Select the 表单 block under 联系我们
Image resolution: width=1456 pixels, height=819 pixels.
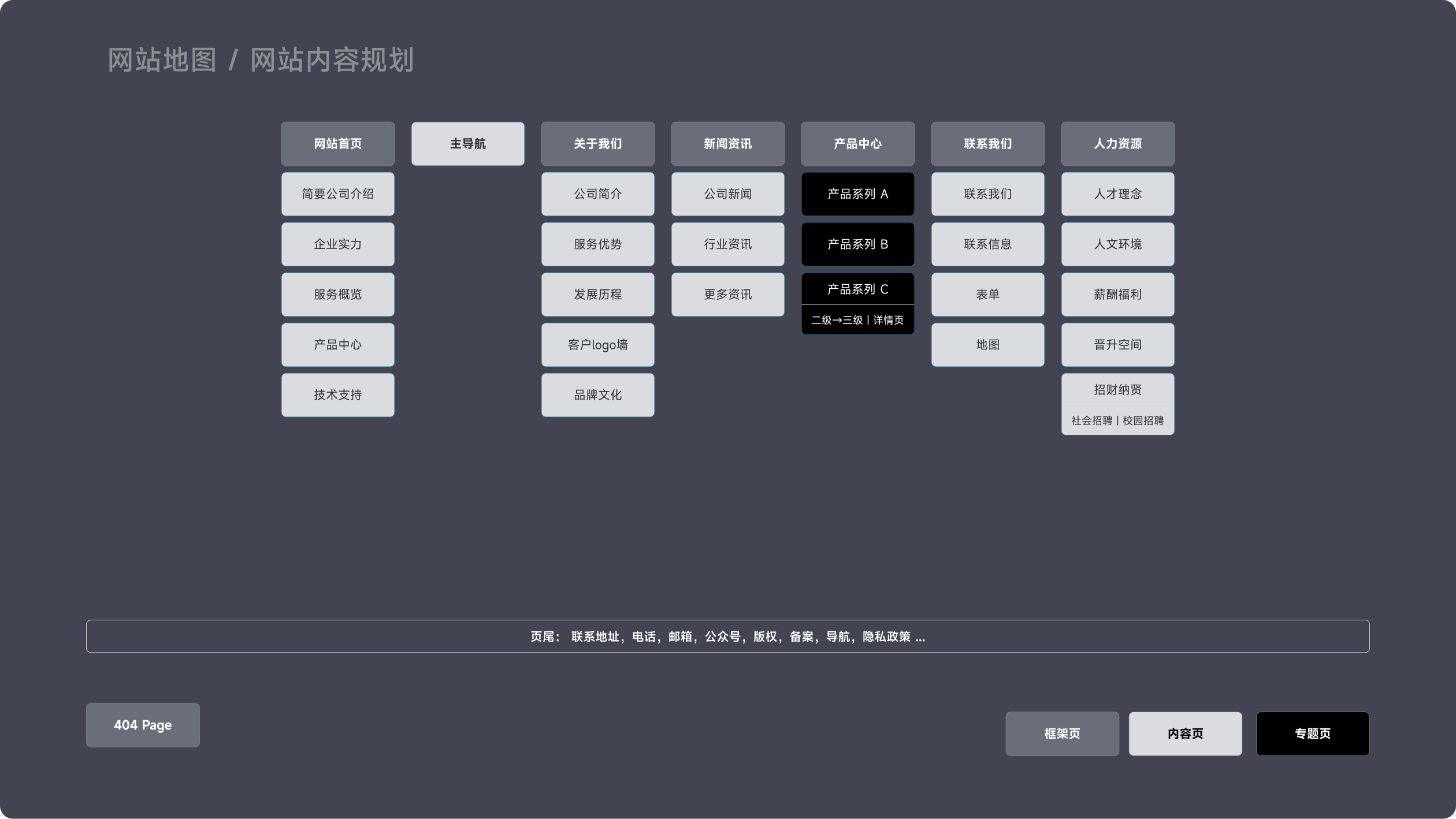(987, 295)
